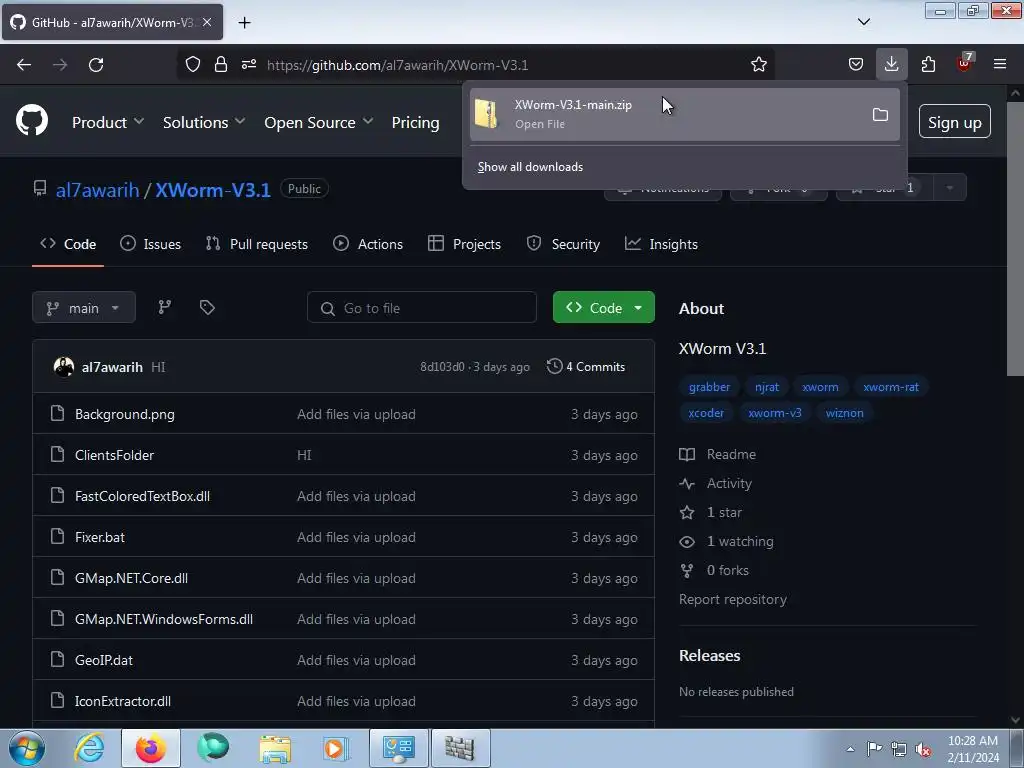
Task: Open the al7awarih owner link
Action: 97,189
